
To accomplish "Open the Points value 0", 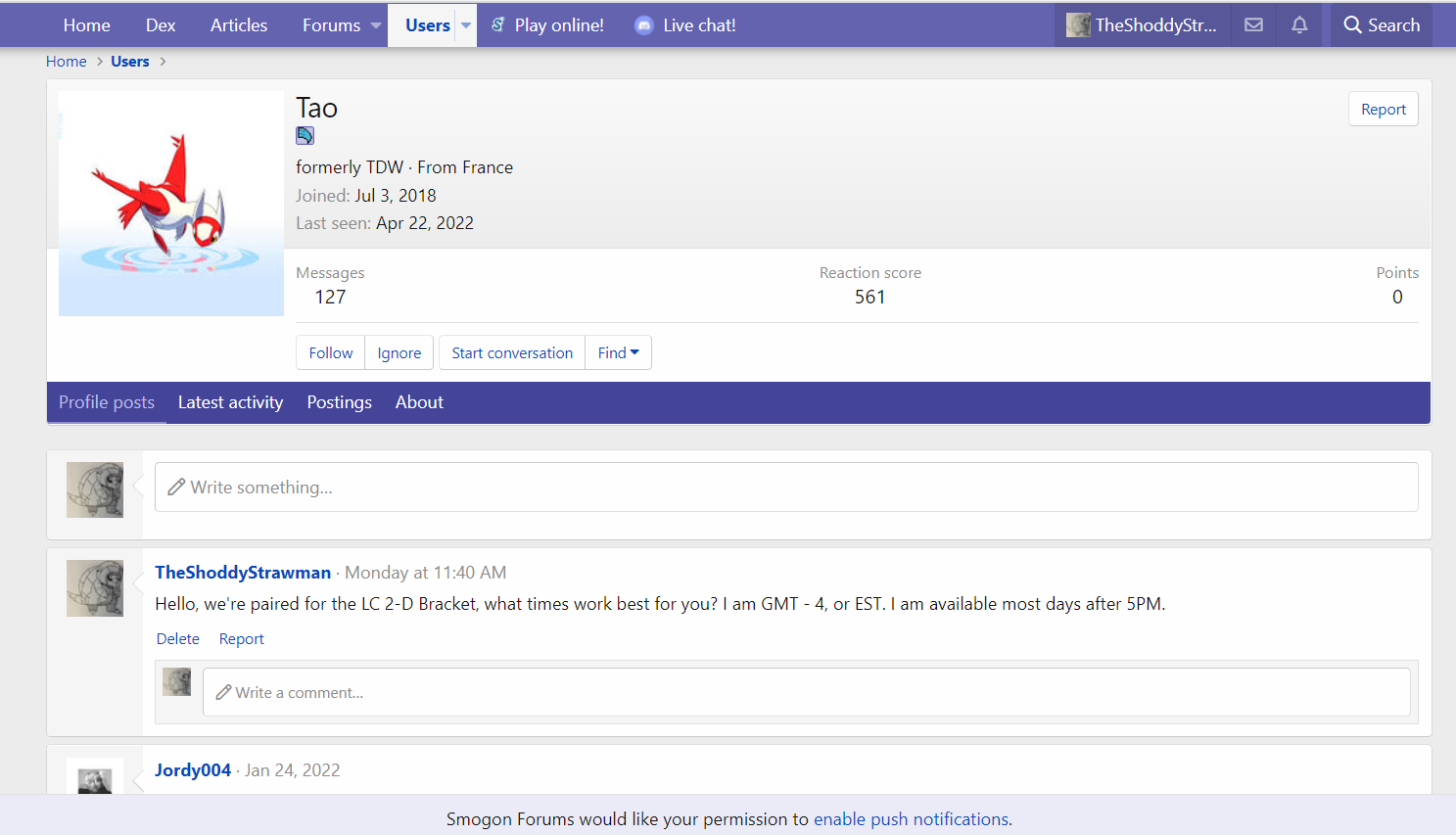I will coord(1397,298).
